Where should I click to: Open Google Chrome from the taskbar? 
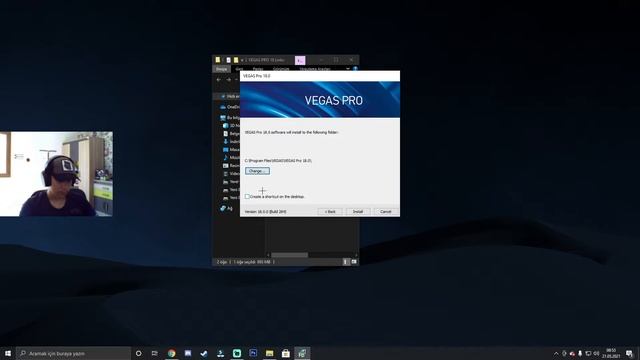pyautogui.click(x=171, y=353)
